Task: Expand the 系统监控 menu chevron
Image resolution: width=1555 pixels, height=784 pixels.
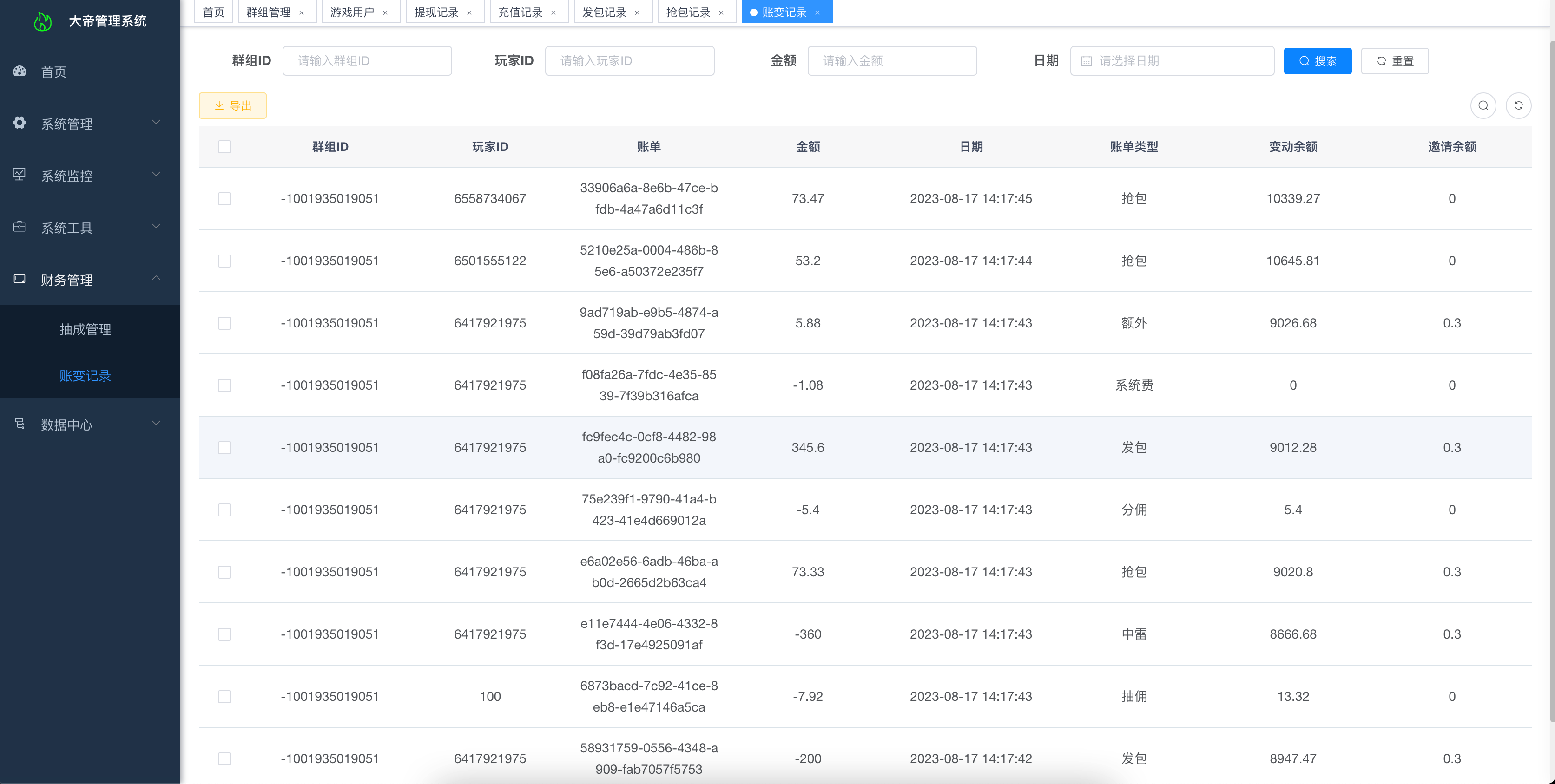Action: tap(156, 174)
